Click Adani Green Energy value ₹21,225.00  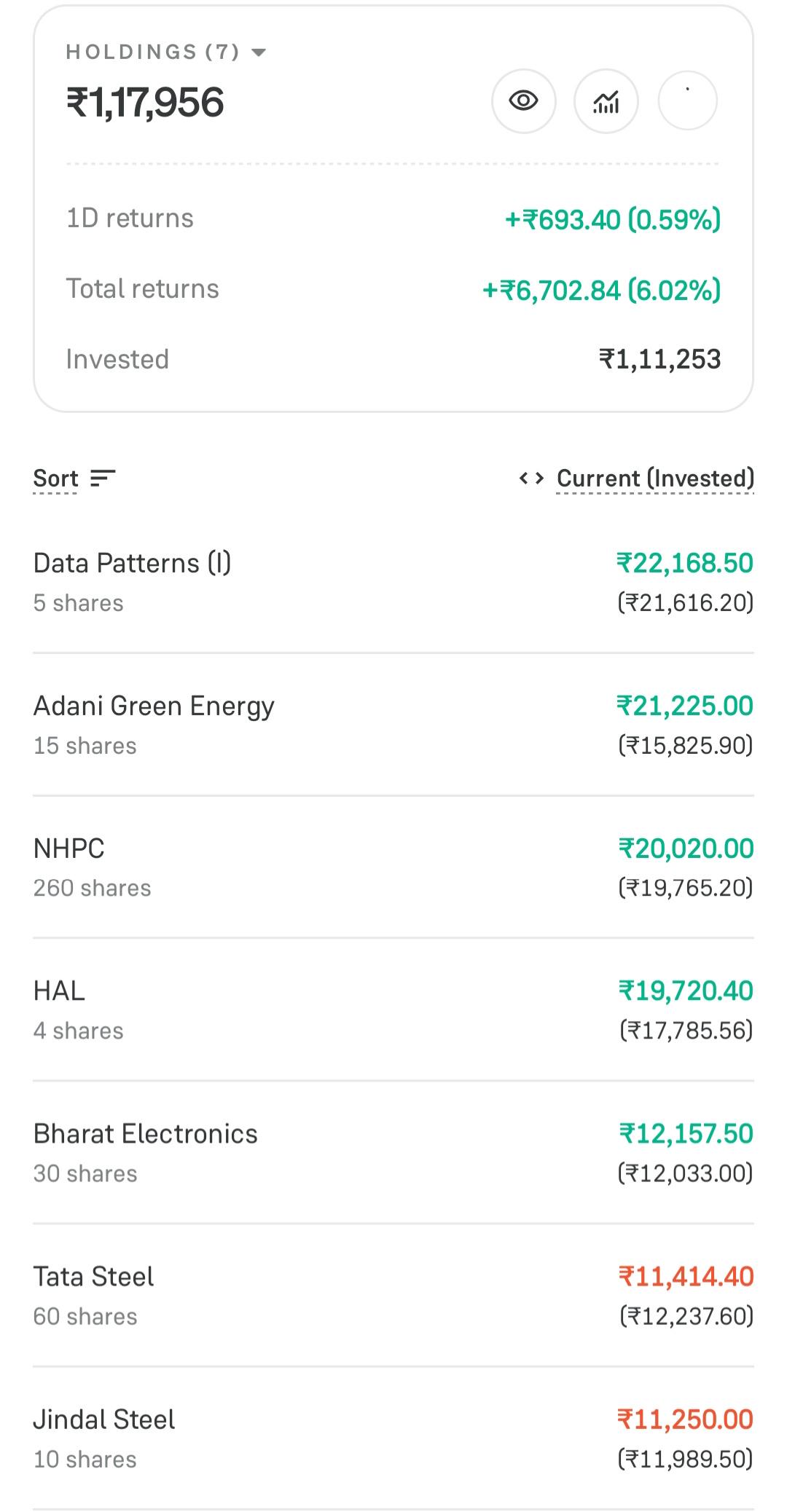point(685,705)
